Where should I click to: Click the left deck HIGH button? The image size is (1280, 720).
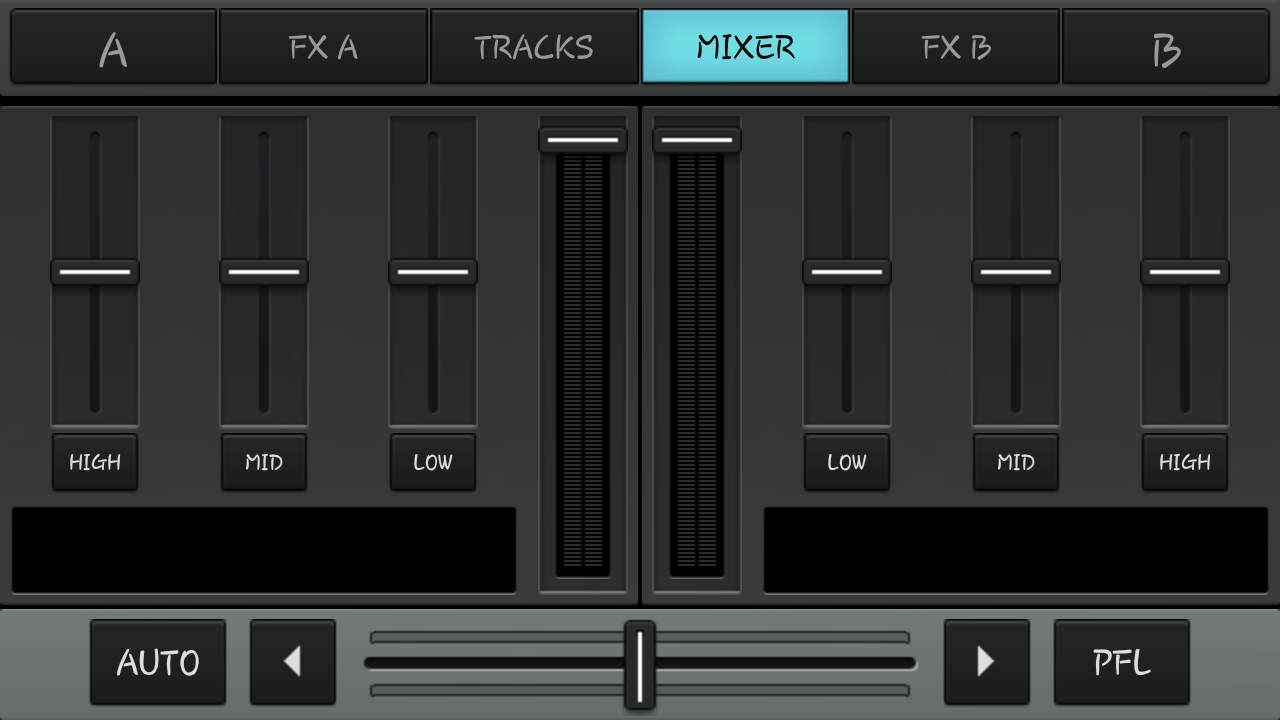tap(95, 462)
